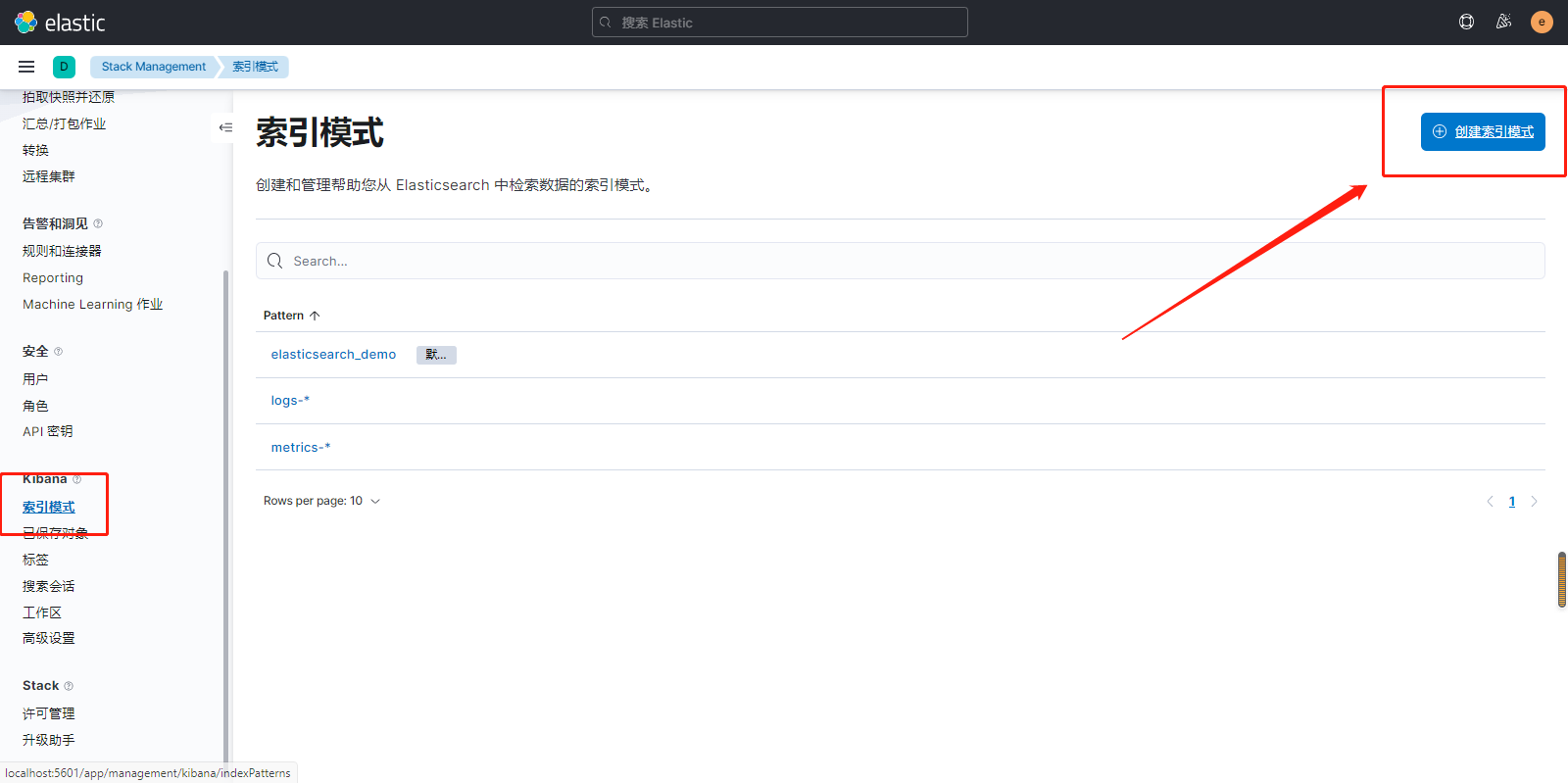Focus the 搜索 Elastic global search box
1568x783 pixels.
(779, 23)
